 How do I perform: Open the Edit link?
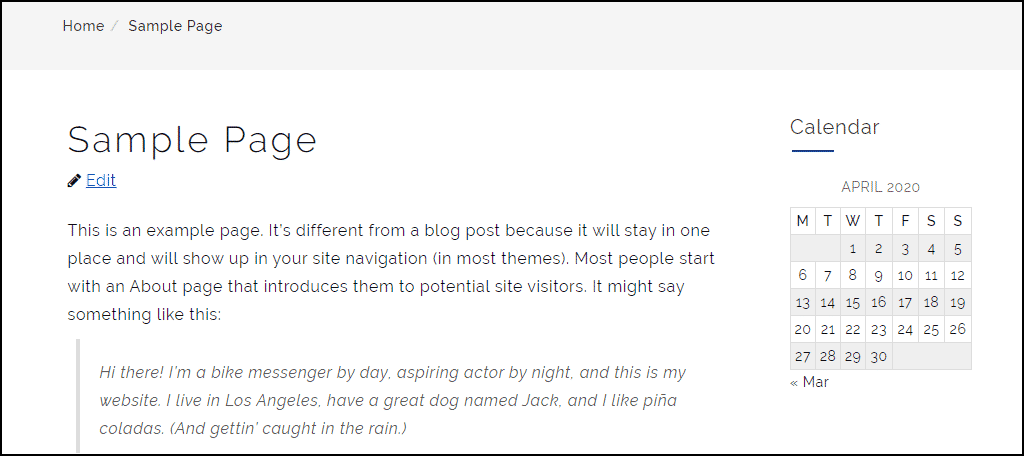tap(101, 180)
